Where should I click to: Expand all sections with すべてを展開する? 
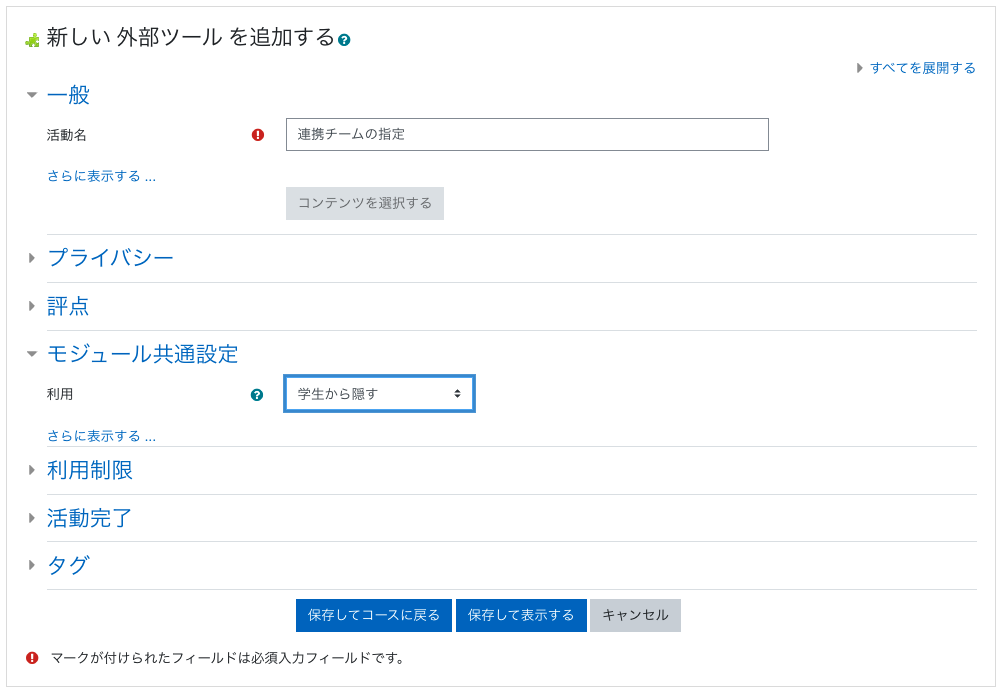pyautogui.click(x=921, y=68)
